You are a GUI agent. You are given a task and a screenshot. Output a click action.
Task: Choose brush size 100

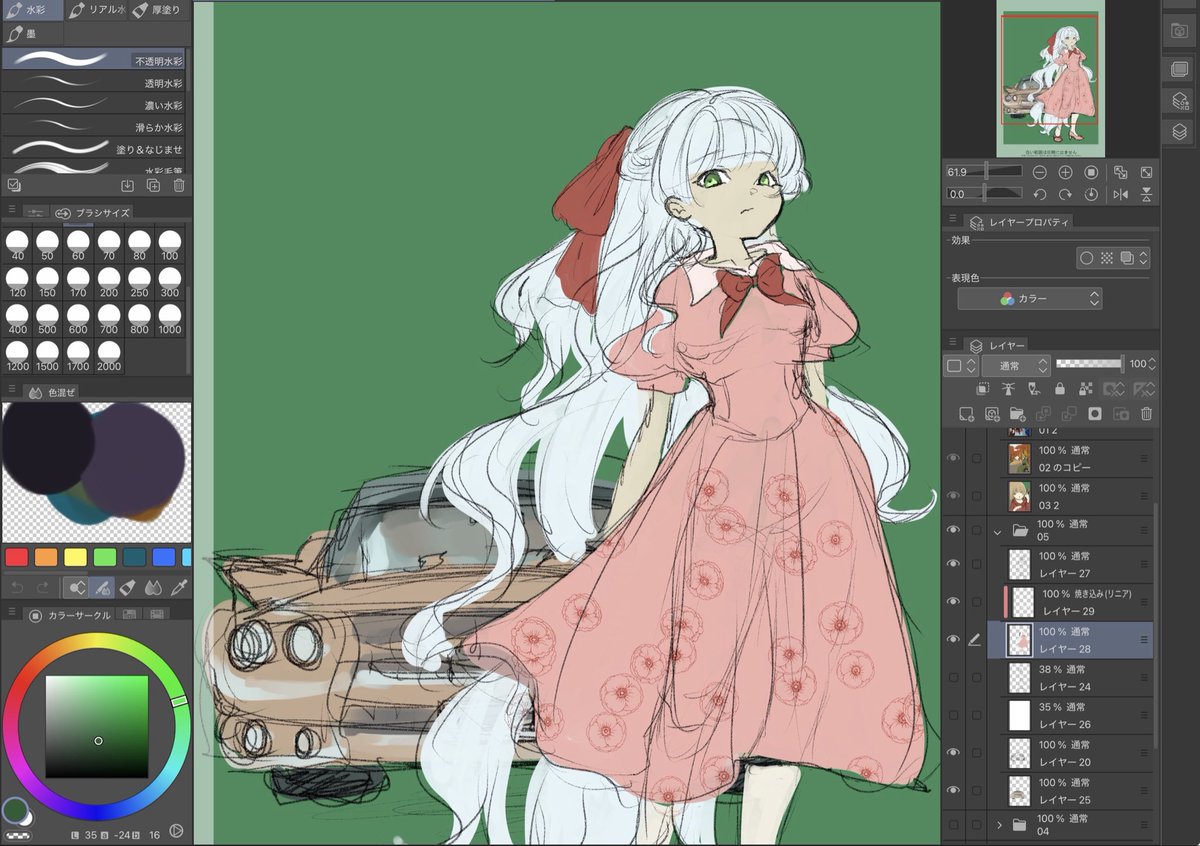[x=170, y=245]
